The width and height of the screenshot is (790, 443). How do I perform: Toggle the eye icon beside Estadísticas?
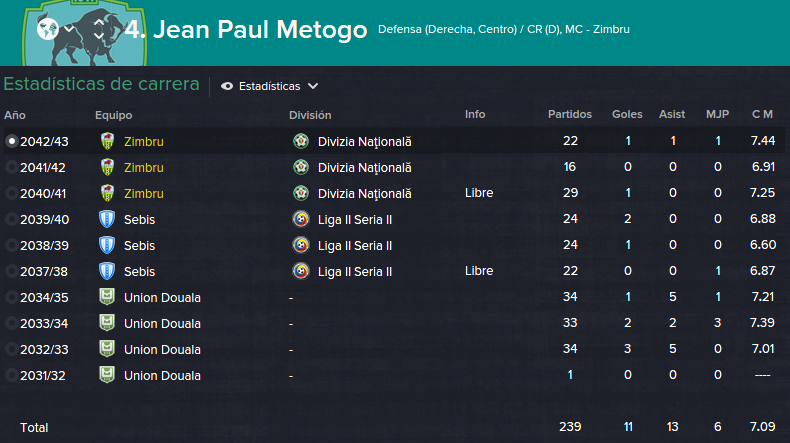point(227,86)
